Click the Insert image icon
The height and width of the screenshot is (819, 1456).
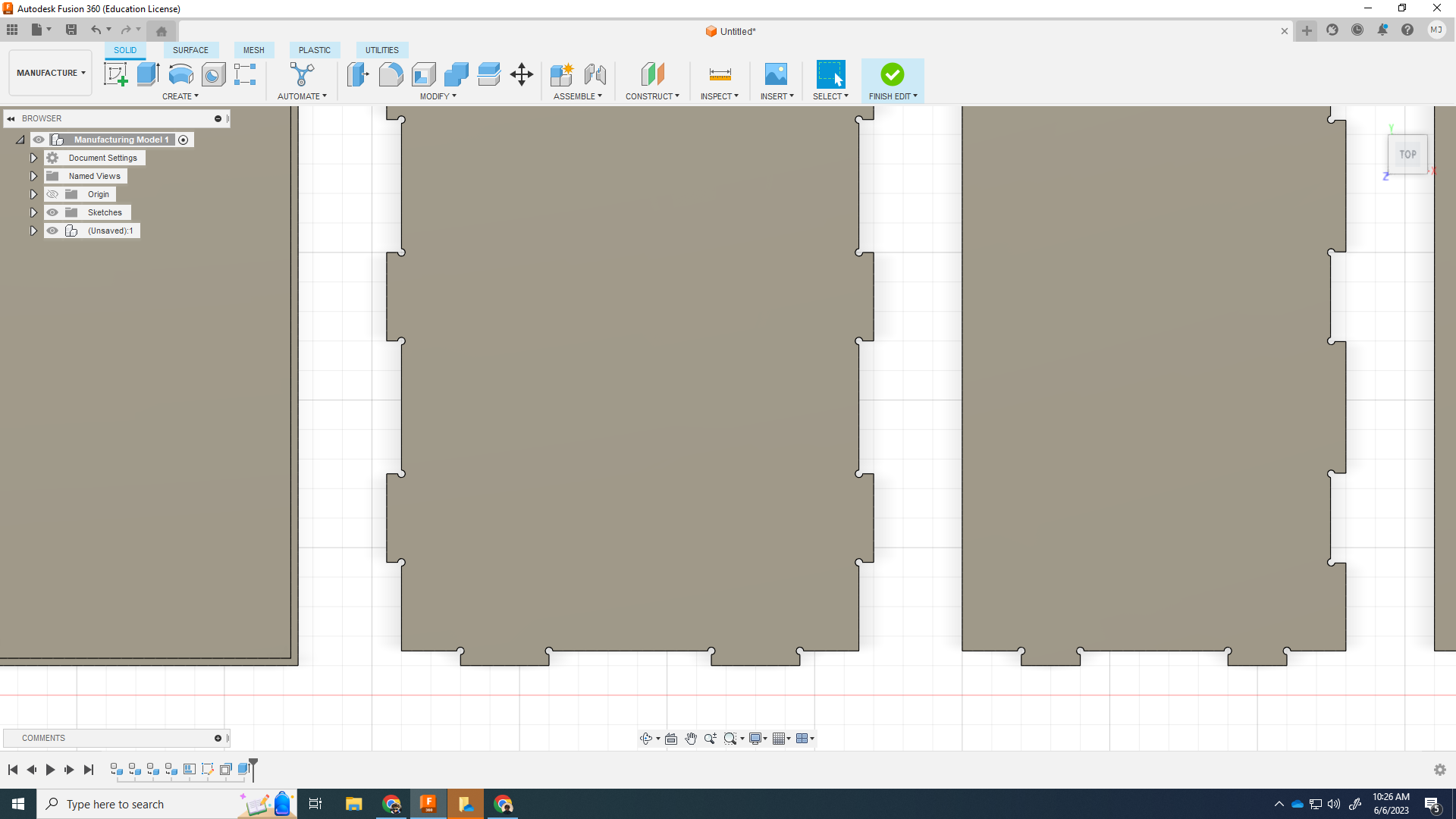[776, 74]
